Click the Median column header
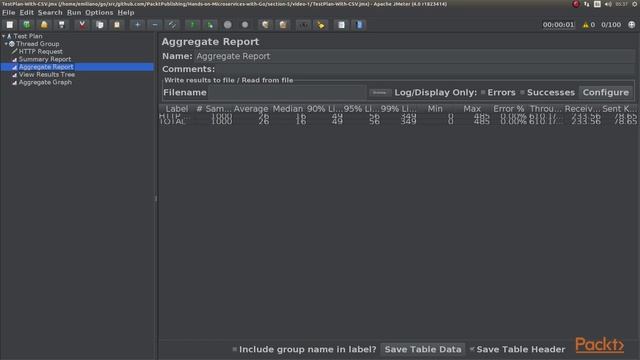Image resolution: width=640 pixels, height=360 pixels. [x=288, y=109]
